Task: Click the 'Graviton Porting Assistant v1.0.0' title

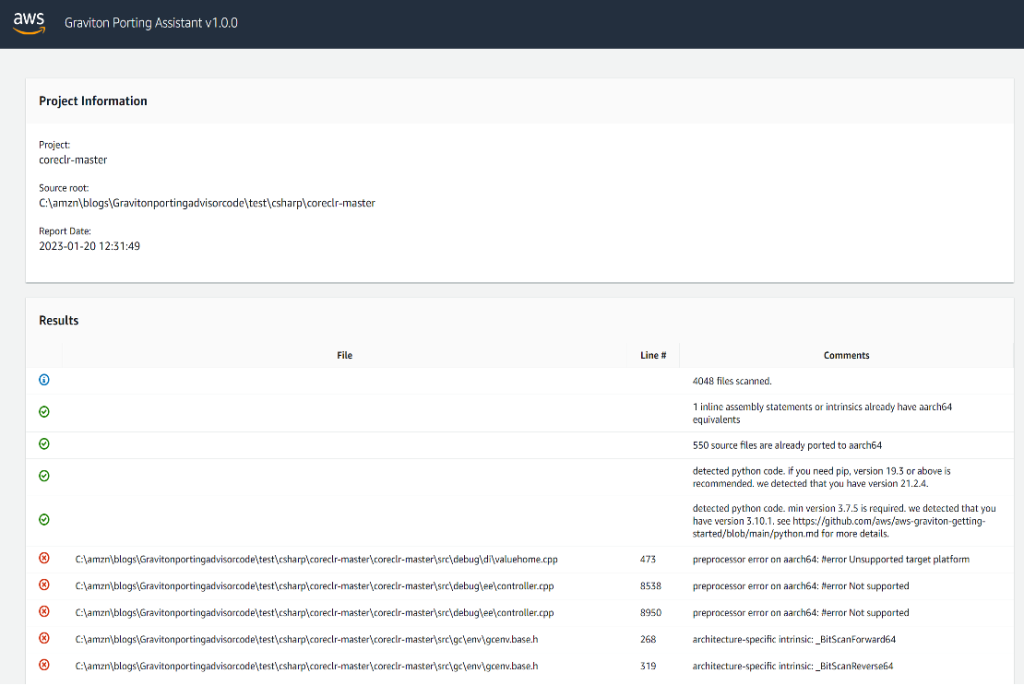Action: (x=150, y=21)
